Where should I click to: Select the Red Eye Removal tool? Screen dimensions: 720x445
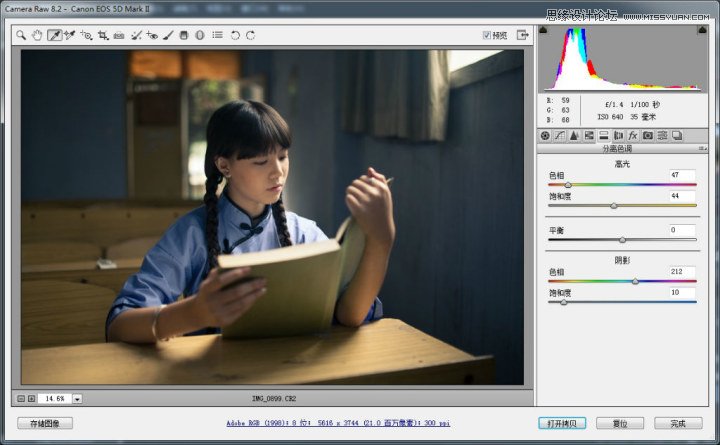point(152,35)
